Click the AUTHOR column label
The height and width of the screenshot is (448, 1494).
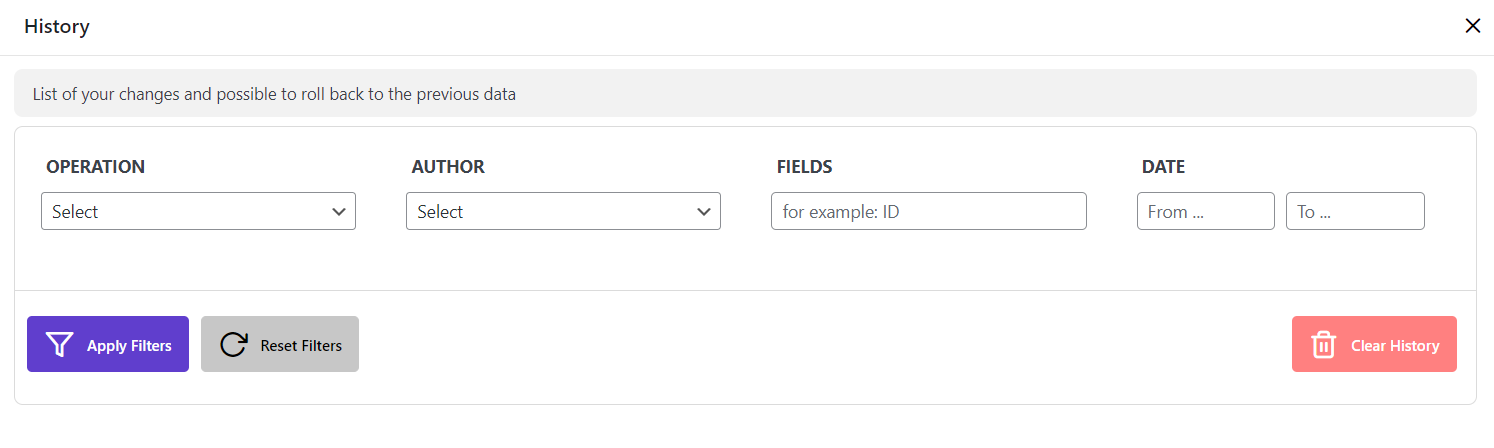pyautogui.click(x=448, y=167)
